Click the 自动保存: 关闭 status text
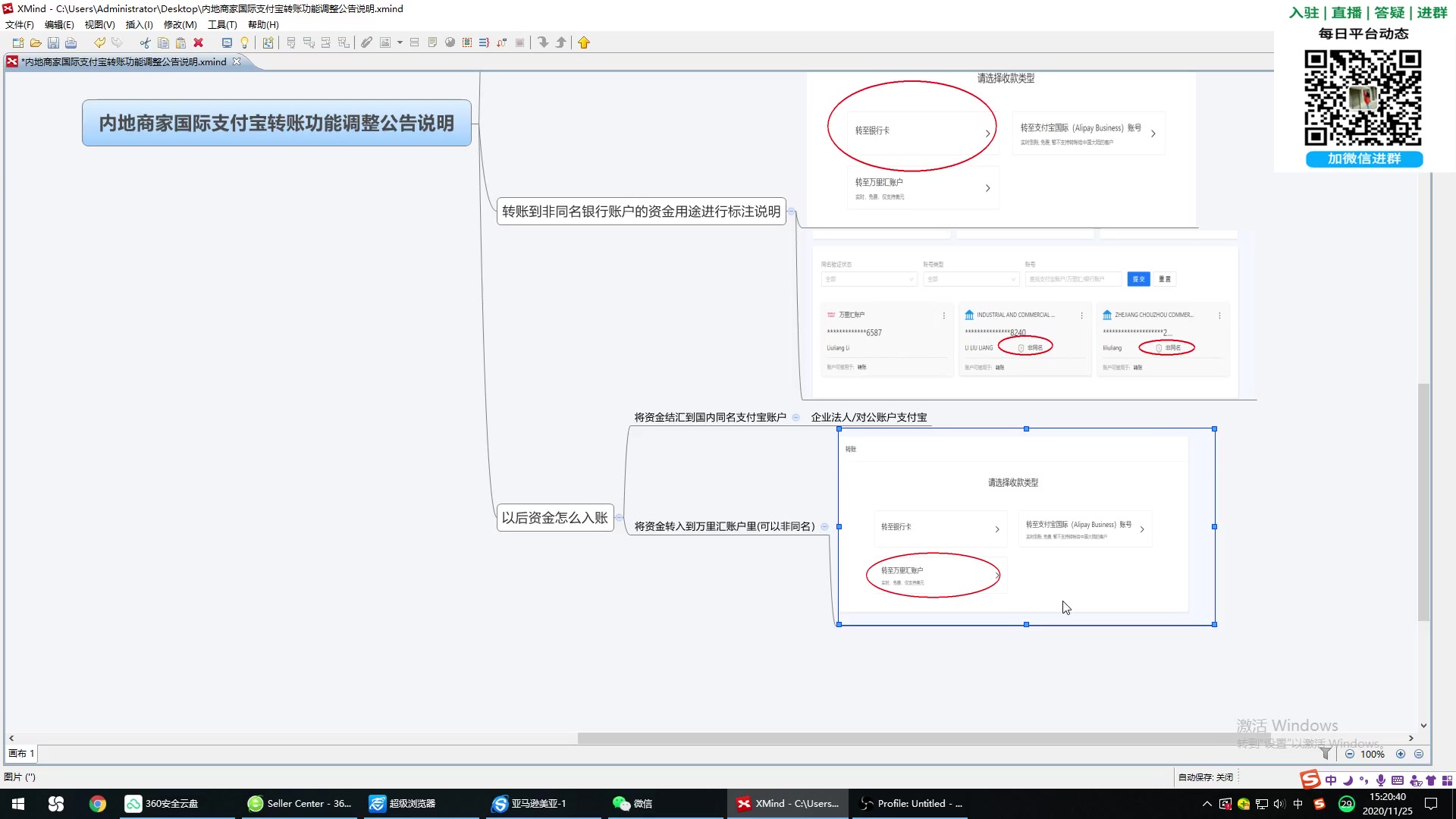Image resolution: width=1456 pixels, height=819 pixels. pos(1206,777)
